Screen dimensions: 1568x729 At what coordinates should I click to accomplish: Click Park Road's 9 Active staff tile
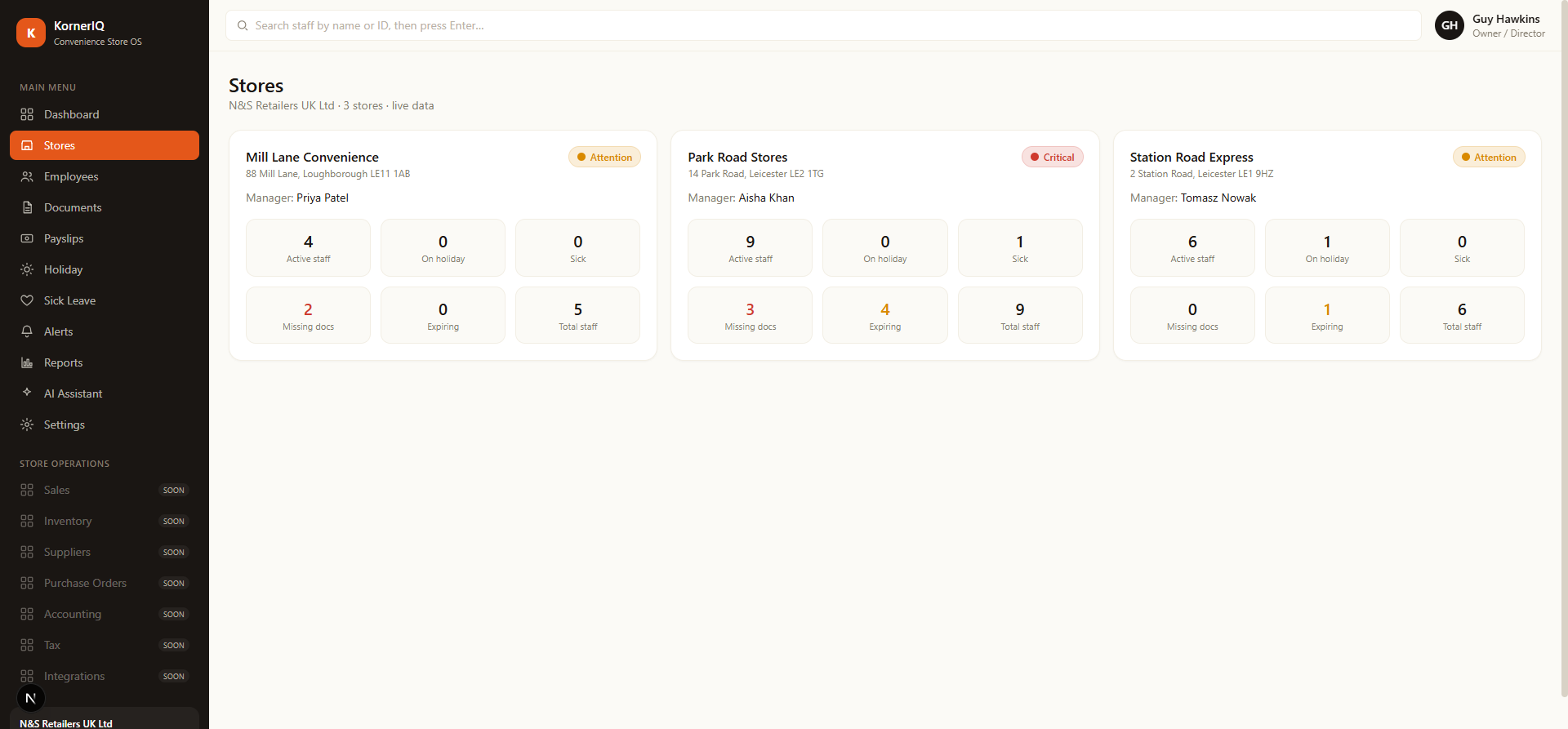750,247
